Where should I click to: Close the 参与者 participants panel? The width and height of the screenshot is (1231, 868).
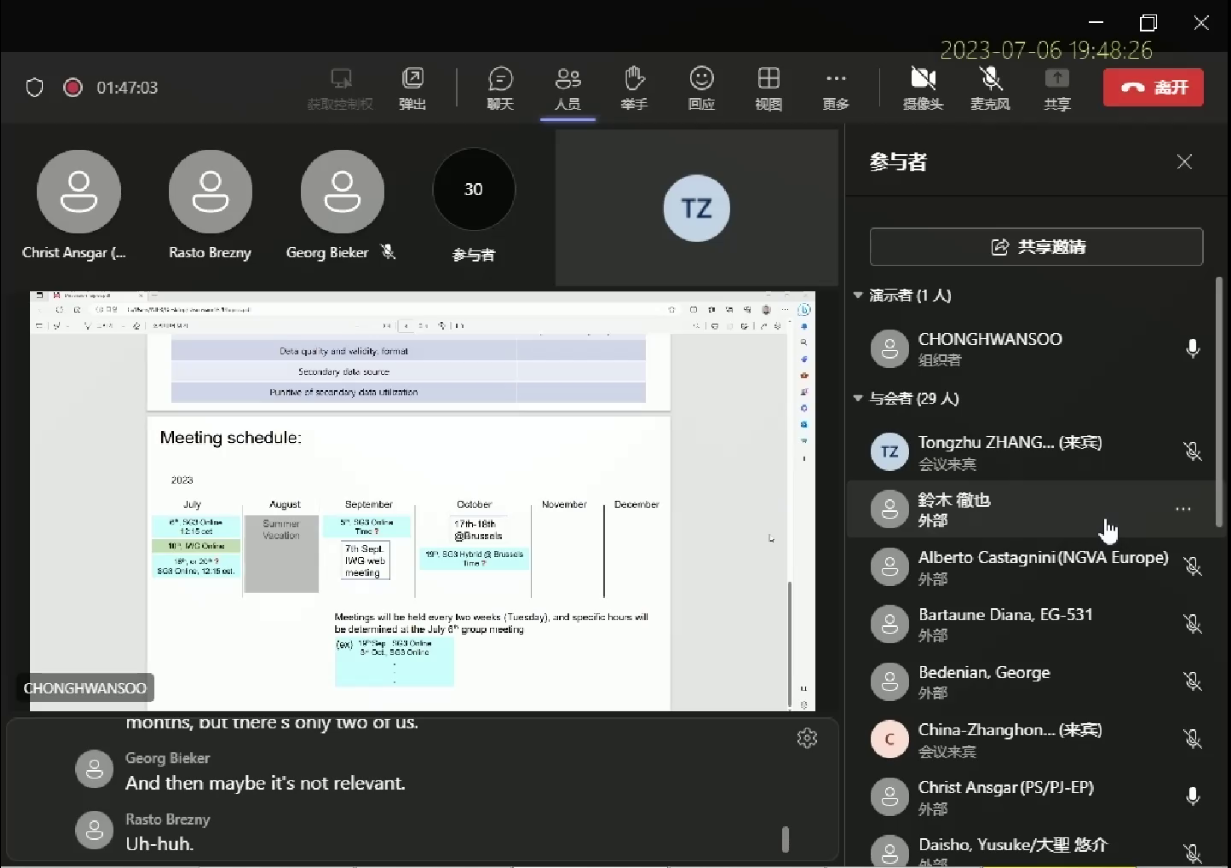point(1185,162)
